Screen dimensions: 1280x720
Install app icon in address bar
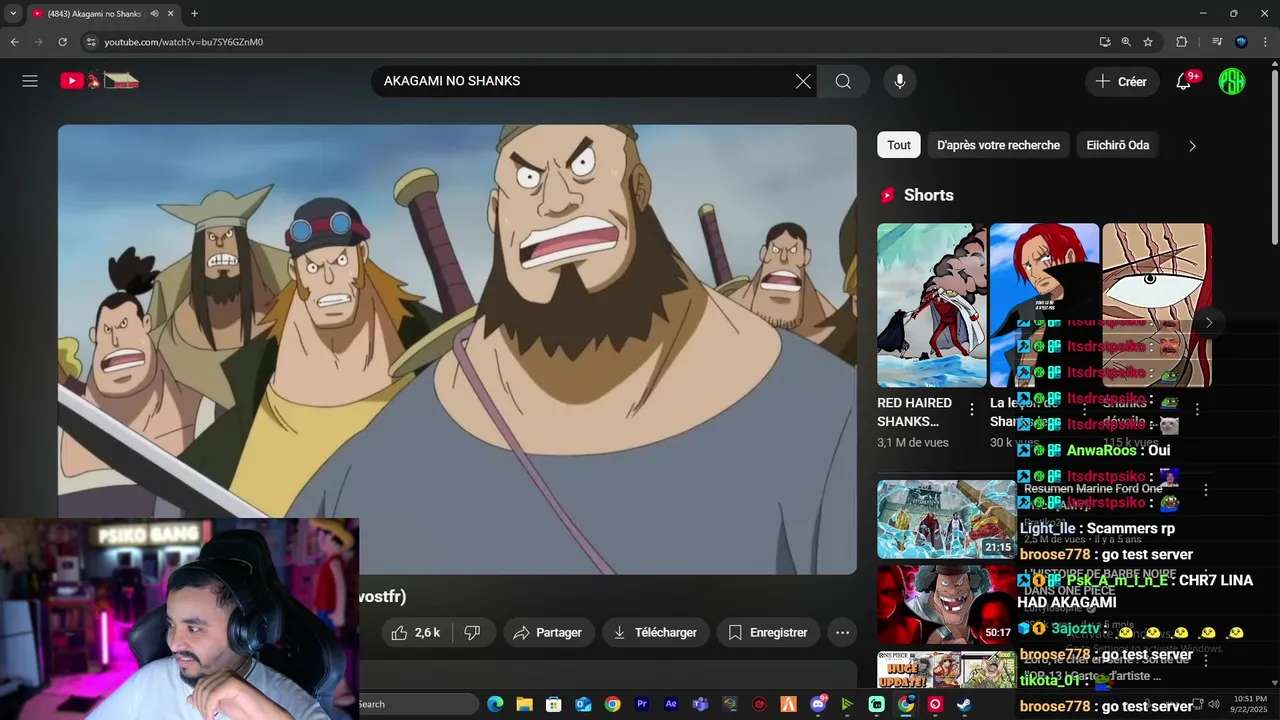coord(1105,42)
